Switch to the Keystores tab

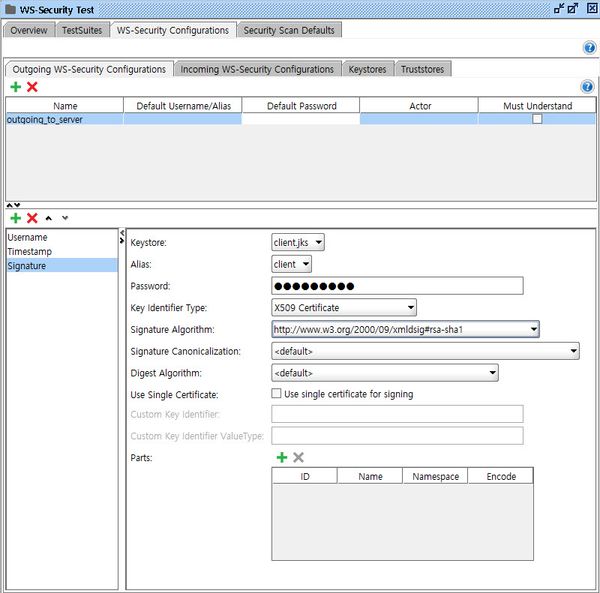pyautogui.click(x=367, y=69)
